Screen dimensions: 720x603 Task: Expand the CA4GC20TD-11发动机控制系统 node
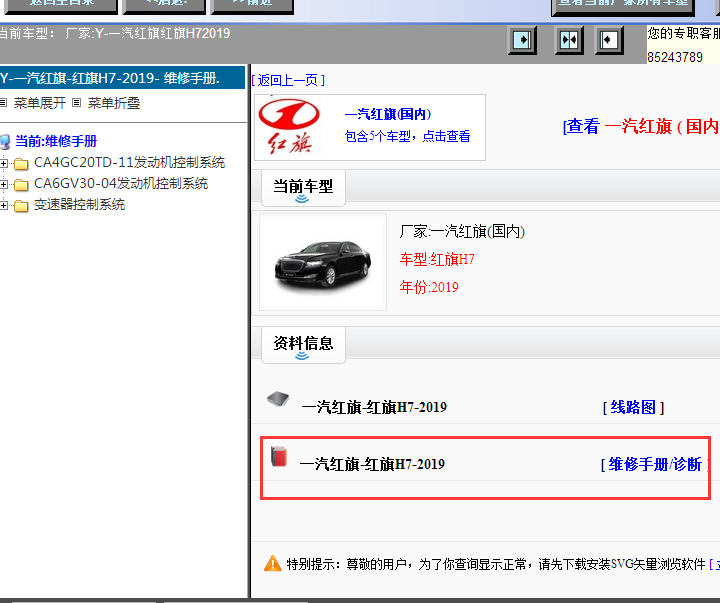[x=4, y=163]
